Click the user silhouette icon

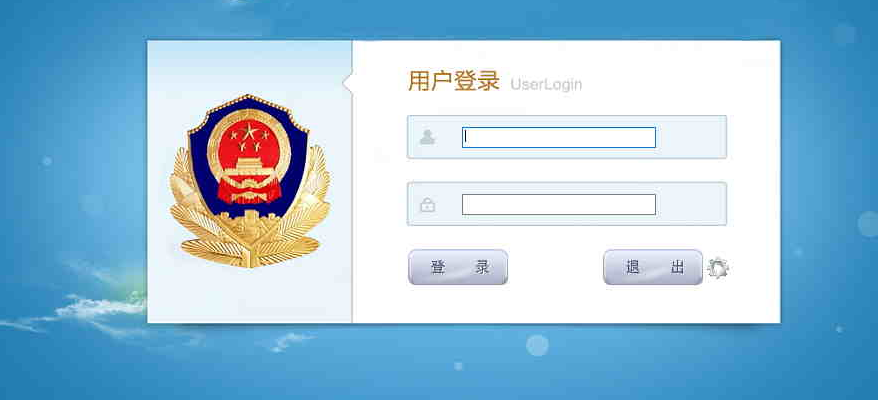click(427, 137)
